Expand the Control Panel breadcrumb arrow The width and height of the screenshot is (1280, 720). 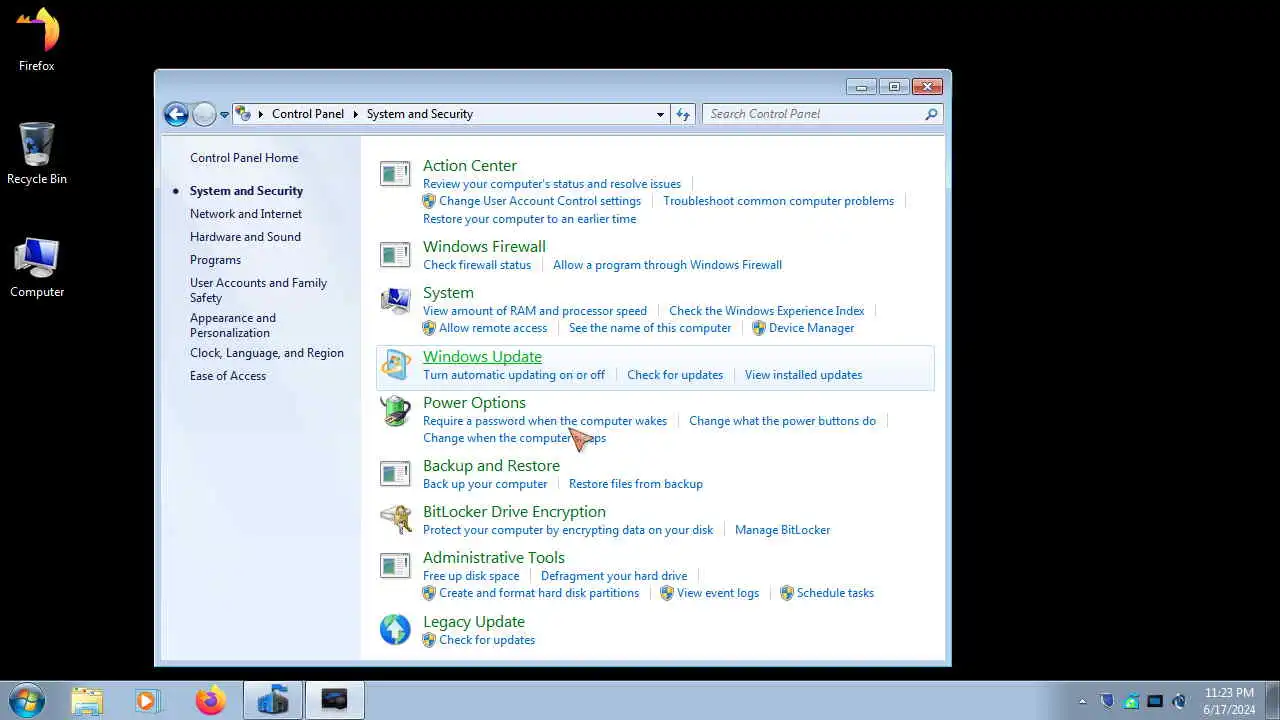(x=355, y=114)
